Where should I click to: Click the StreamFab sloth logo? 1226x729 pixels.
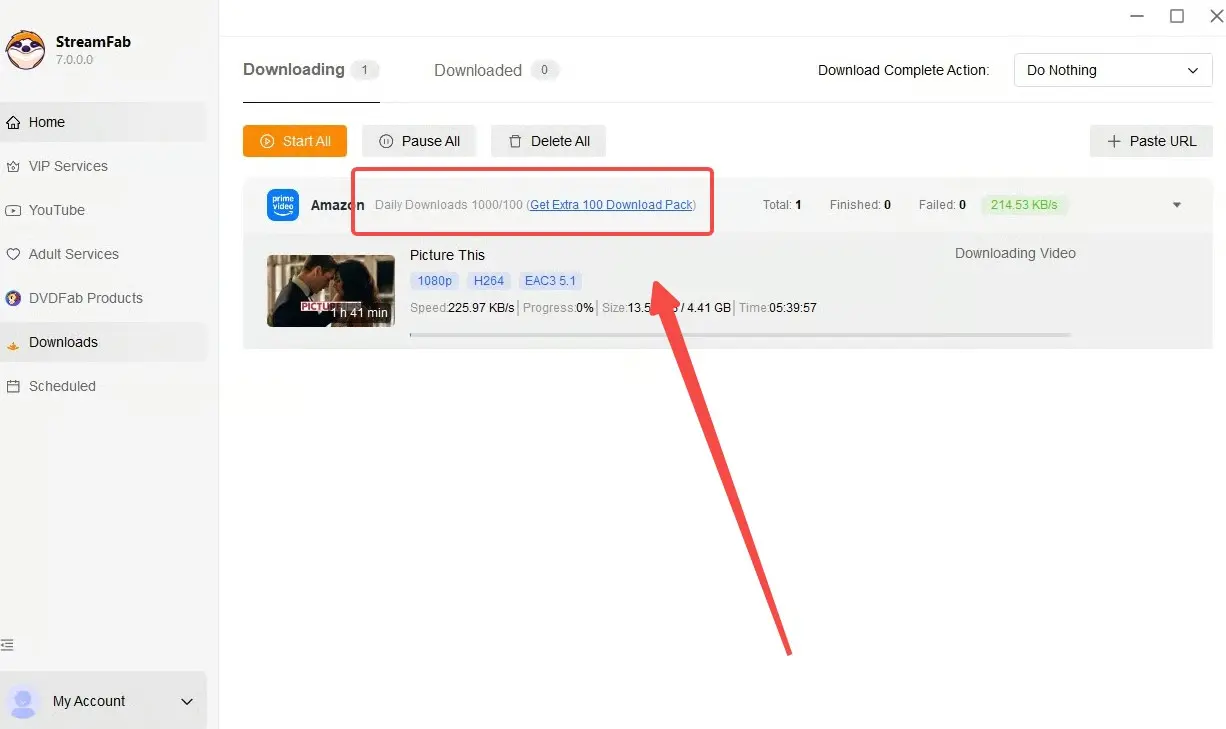tap(25, 50)
